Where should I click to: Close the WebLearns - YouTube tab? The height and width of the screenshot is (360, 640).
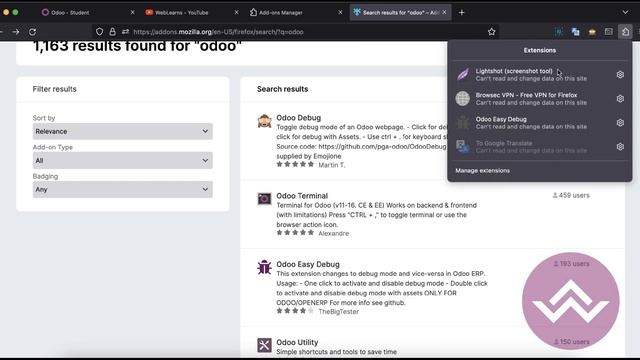pyautogui.click(x=236, y=13)
